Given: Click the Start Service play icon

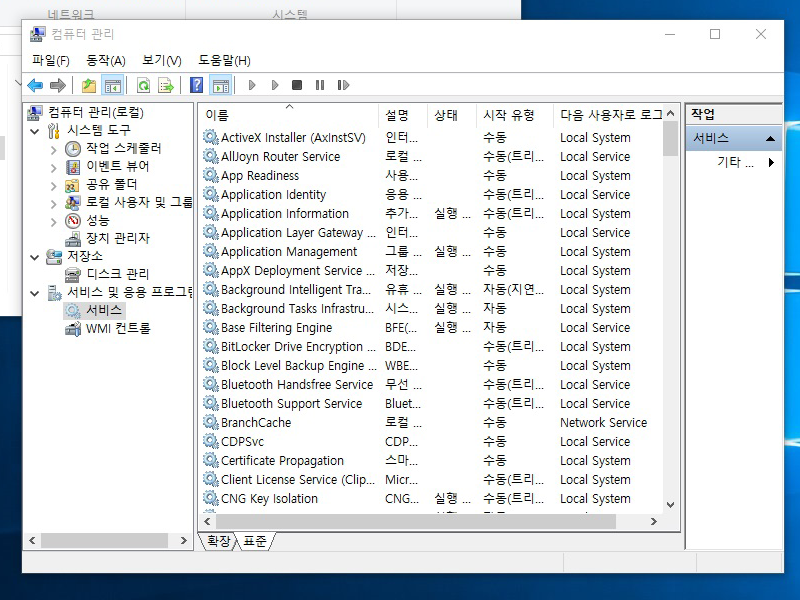Looking at the screenshot, I should (x=252, y=85).
